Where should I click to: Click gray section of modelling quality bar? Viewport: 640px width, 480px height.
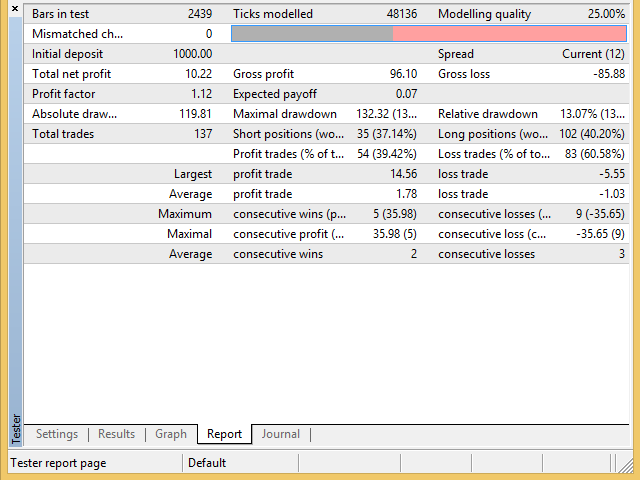[312, 33]
